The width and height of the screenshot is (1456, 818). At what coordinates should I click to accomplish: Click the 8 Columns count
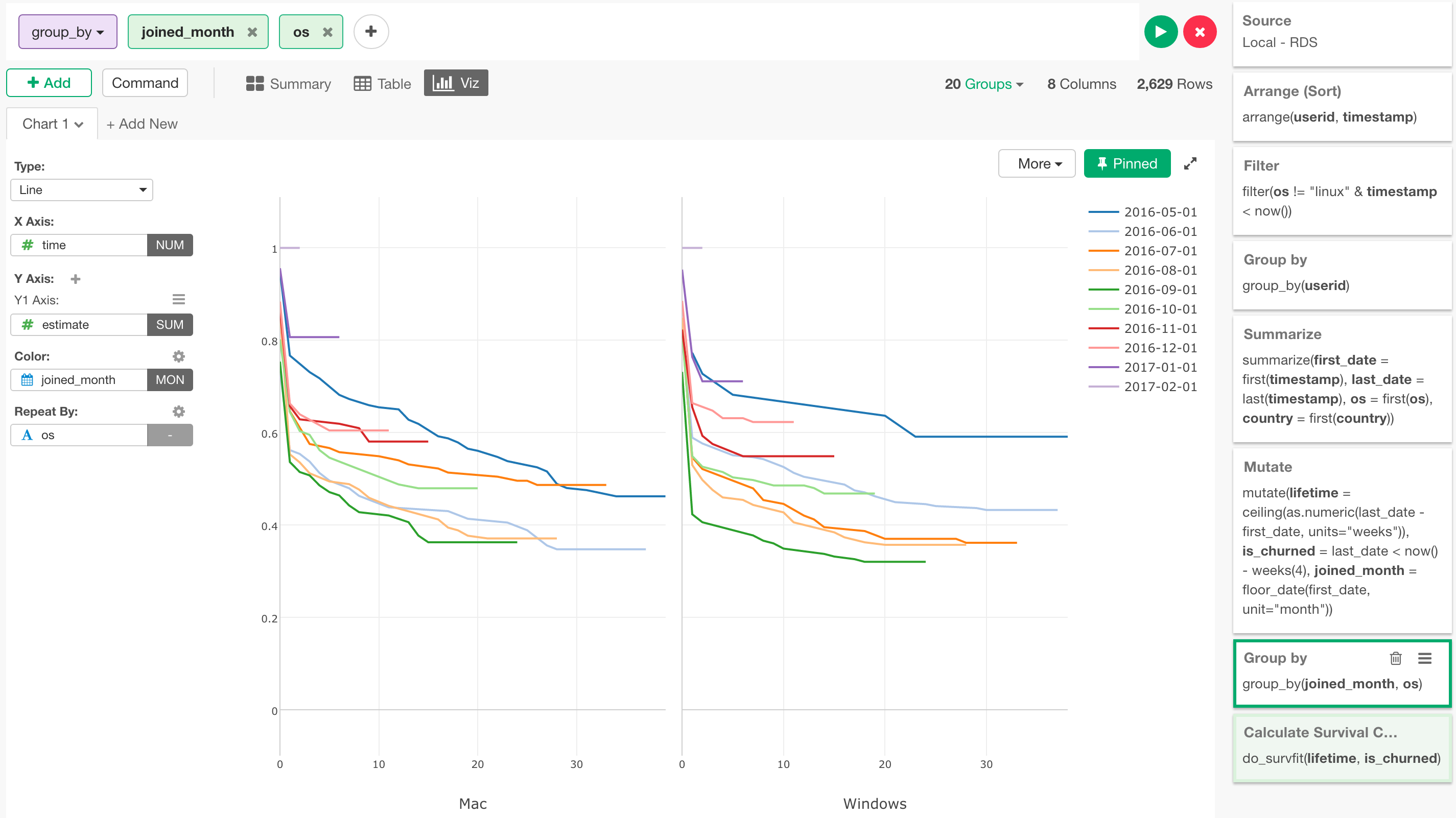click(1081, 84)
